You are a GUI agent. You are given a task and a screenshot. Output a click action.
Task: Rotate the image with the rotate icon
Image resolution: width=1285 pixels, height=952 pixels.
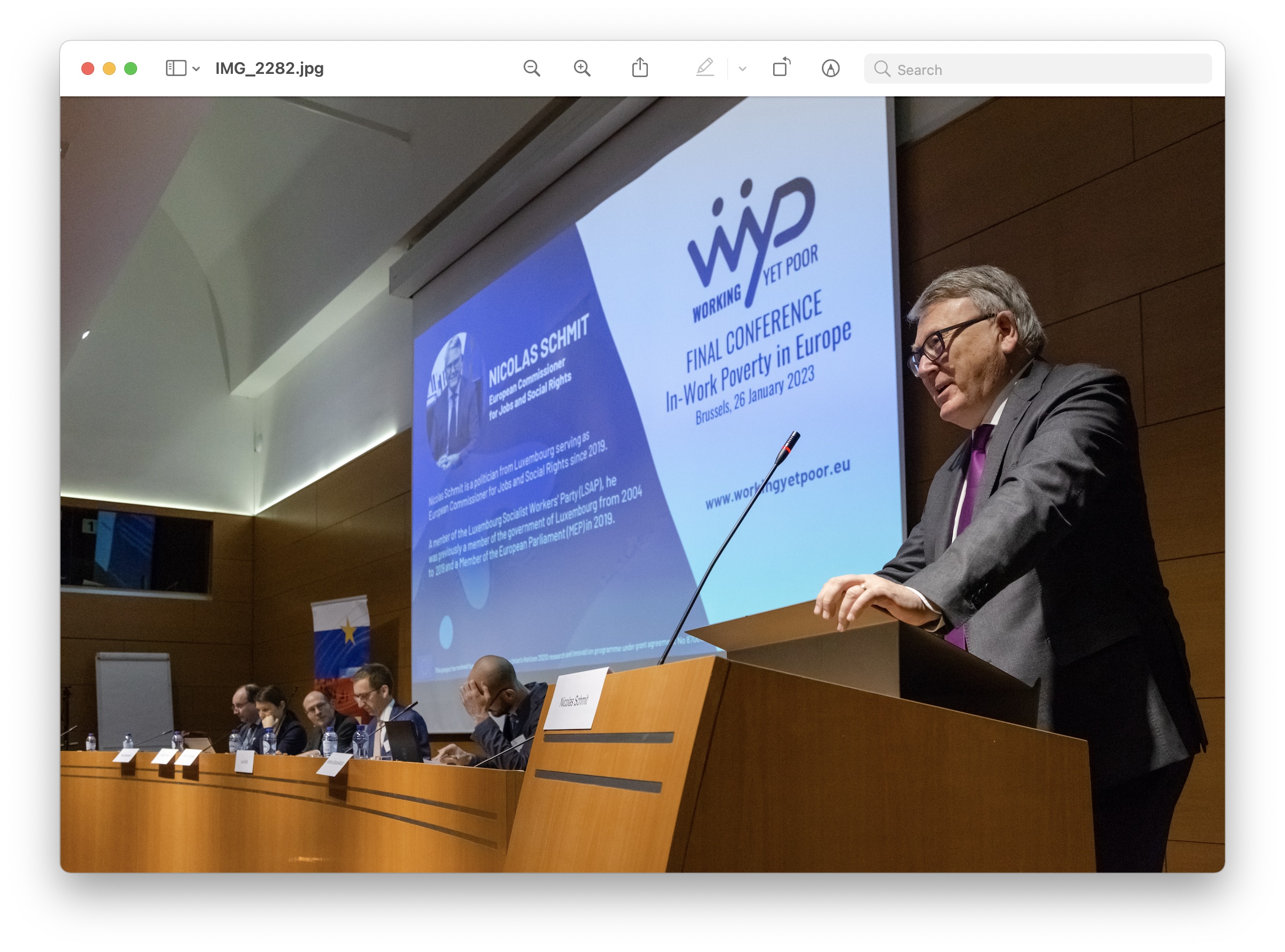[x=781, y=68]
